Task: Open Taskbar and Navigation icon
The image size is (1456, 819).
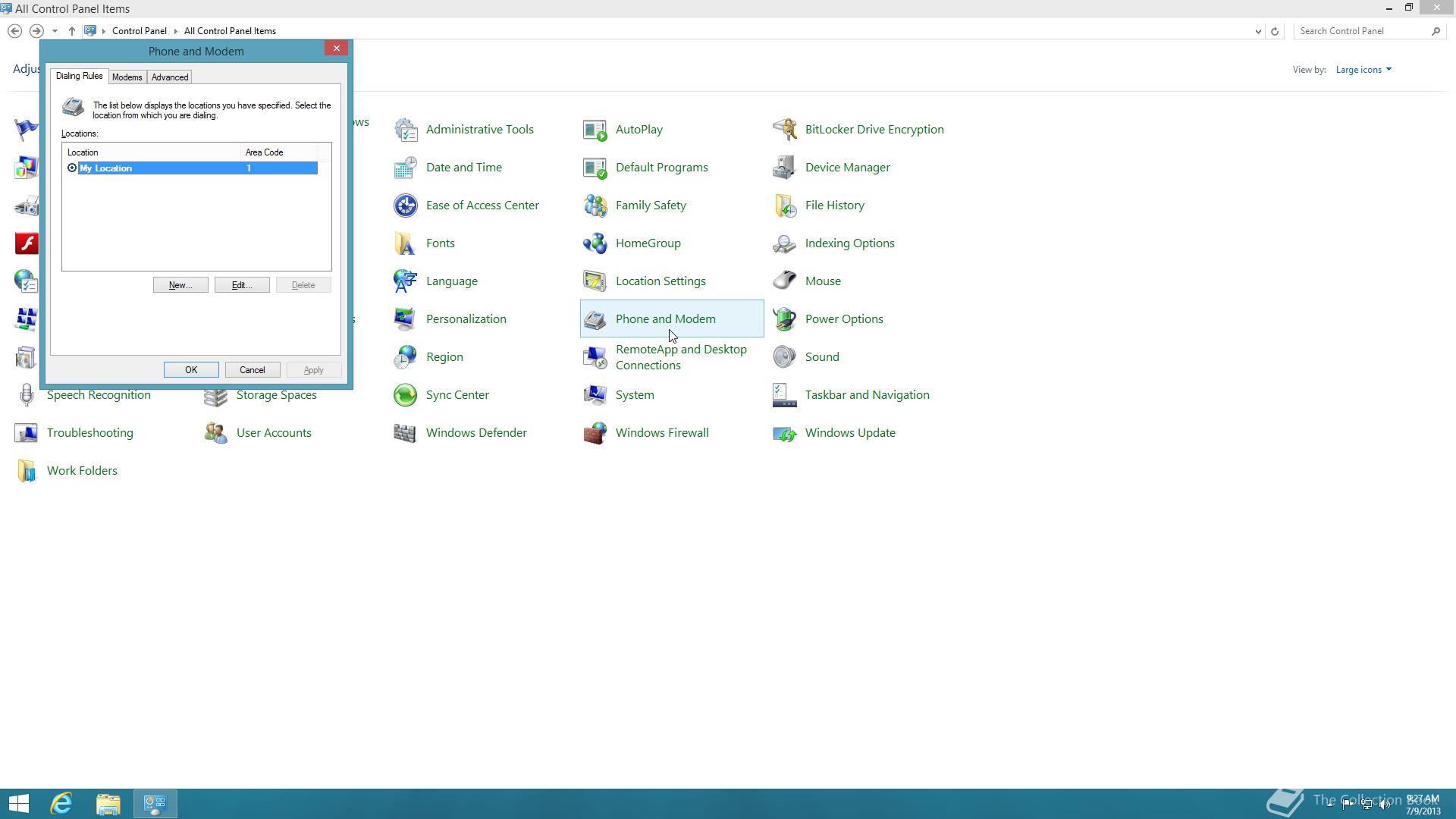Action: click(x=785, y=395)
